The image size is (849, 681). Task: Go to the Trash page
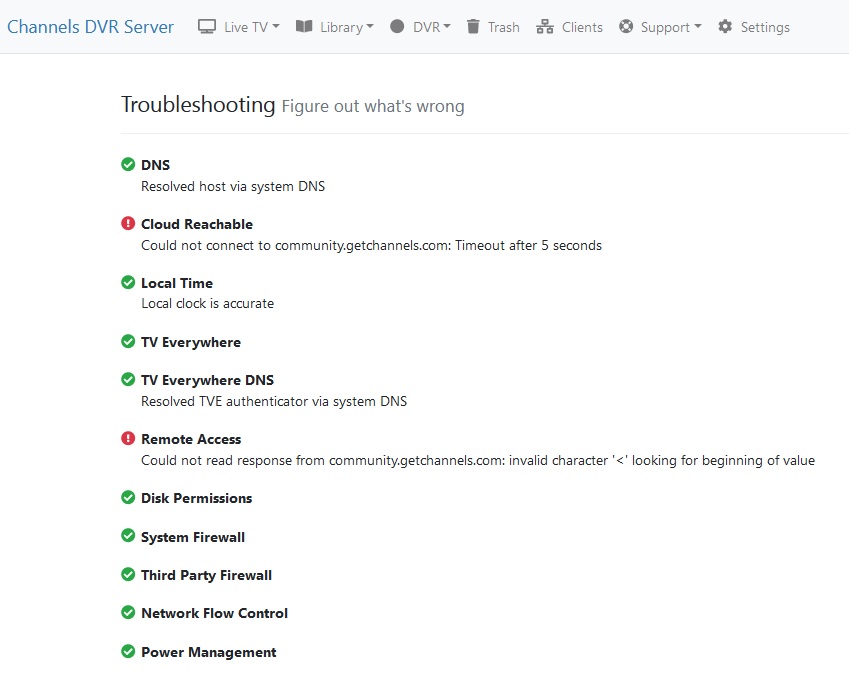point(503,27)
